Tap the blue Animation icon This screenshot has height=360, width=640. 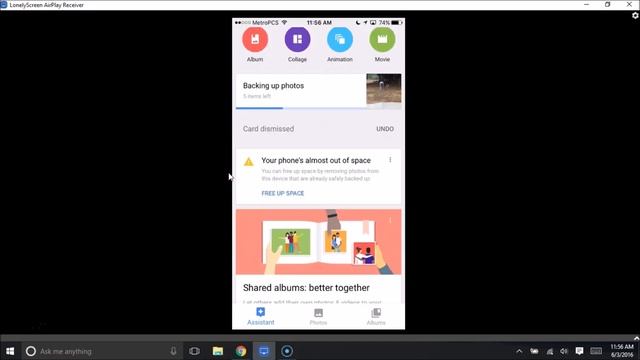(340, 40)
